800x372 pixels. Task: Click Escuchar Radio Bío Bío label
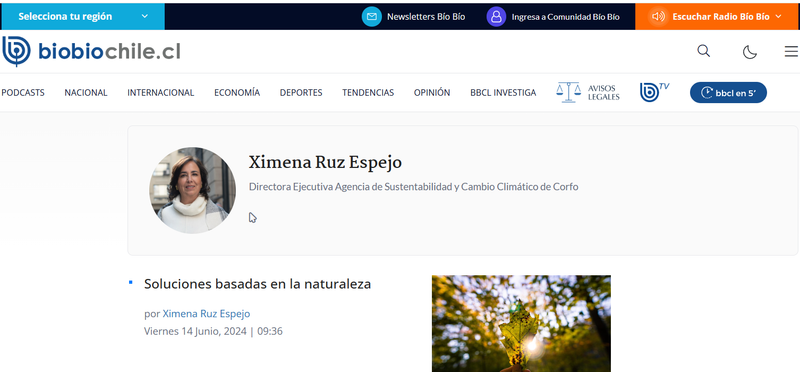[x=720, y=16]
